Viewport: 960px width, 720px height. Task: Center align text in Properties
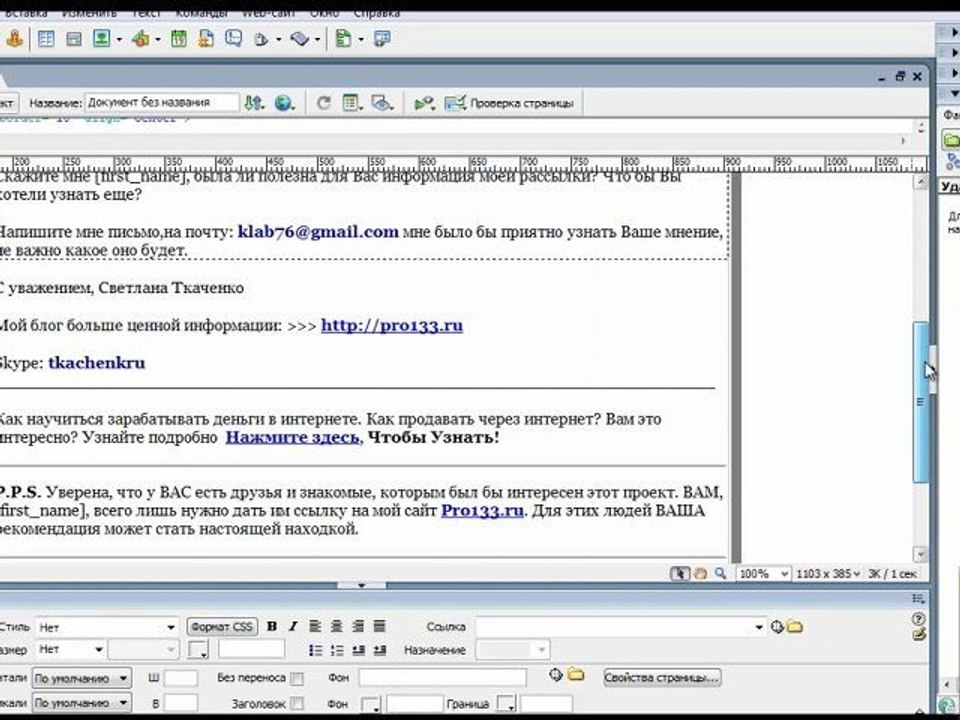[x=336, y=626]
